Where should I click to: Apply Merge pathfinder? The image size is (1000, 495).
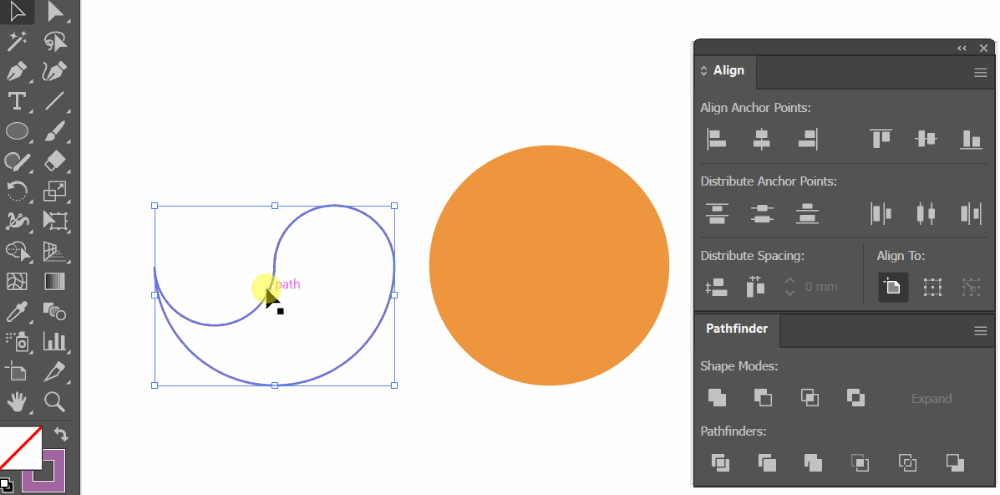813,462
